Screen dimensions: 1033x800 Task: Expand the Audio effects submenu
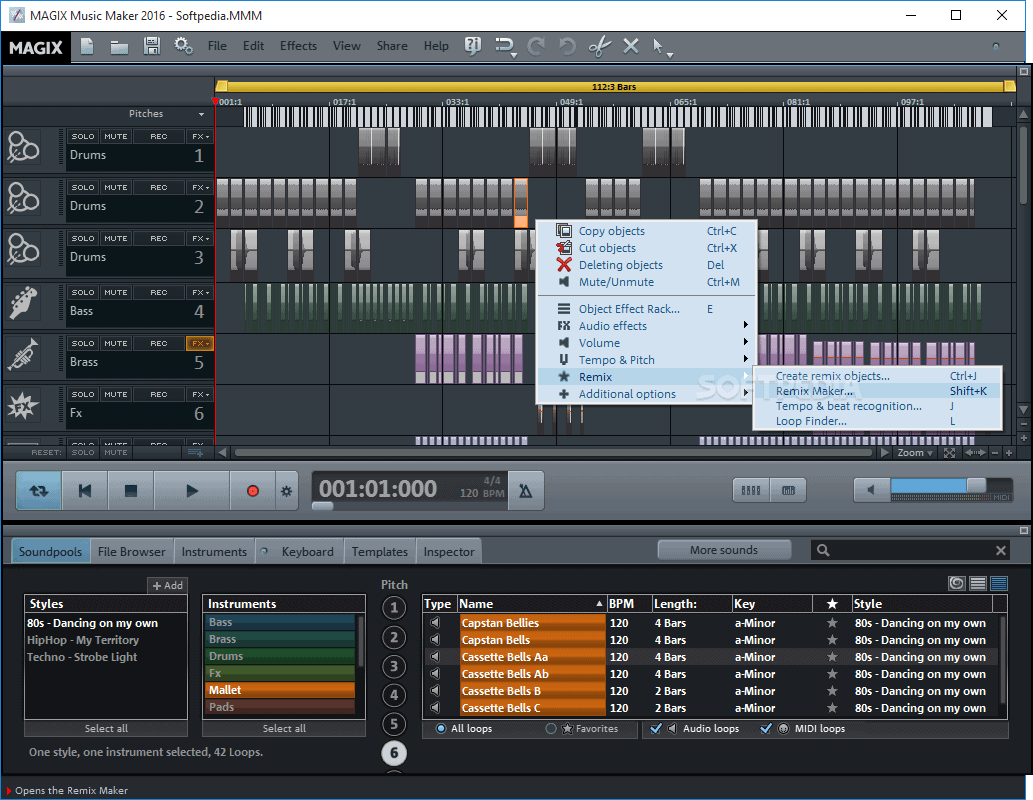613,325
